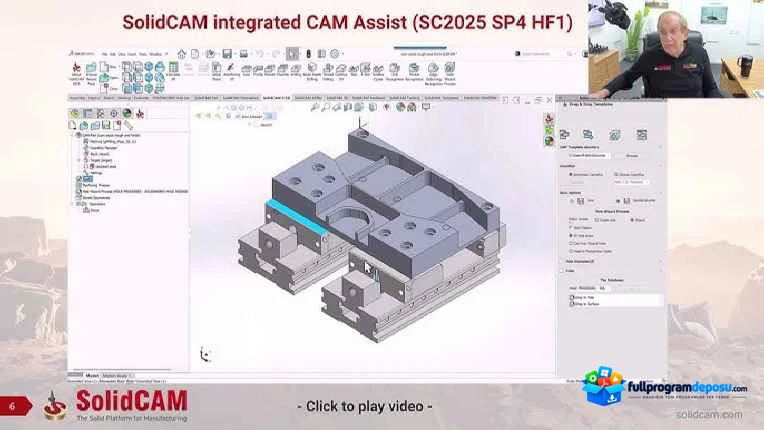
Task: Open the solidcam.com link at bottom right
Action: coord(709,414)
